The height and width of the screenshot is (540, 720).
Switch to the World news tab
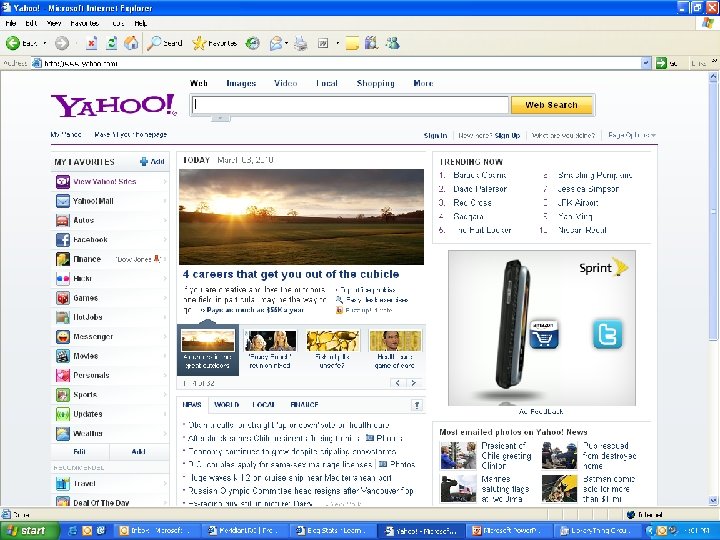click(x=226, y=405)
